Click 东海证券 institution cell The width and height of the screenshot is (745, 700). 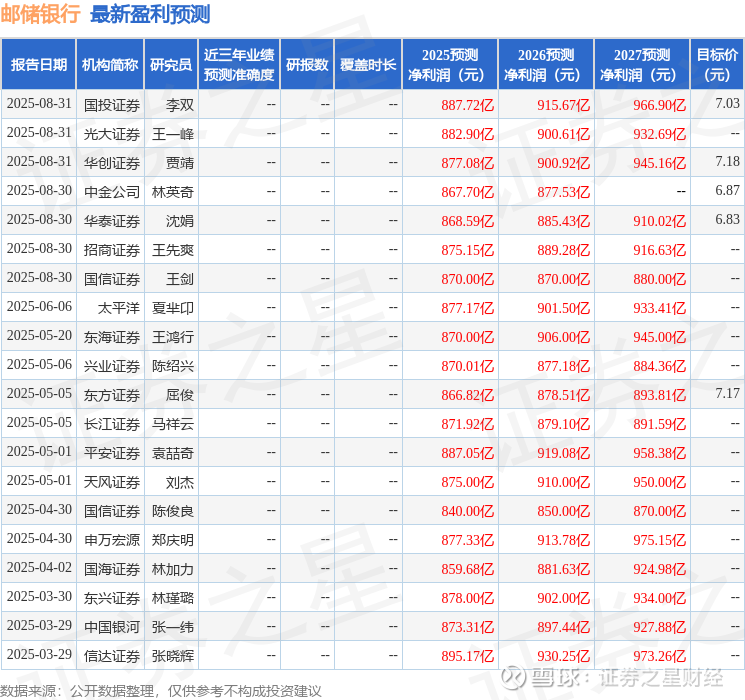point(112,337)
